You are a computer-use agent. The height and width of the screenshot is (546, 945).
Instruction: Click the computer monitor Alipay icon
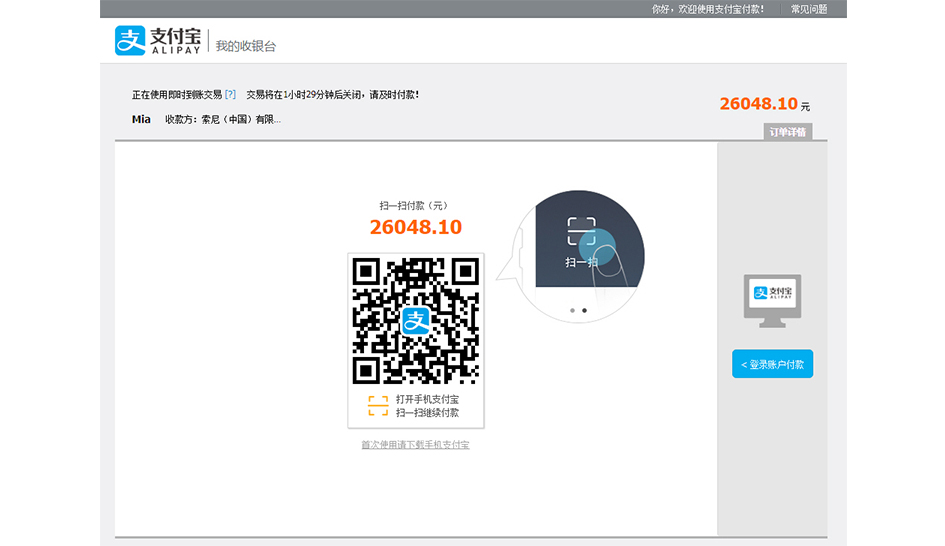coord(772,301)
